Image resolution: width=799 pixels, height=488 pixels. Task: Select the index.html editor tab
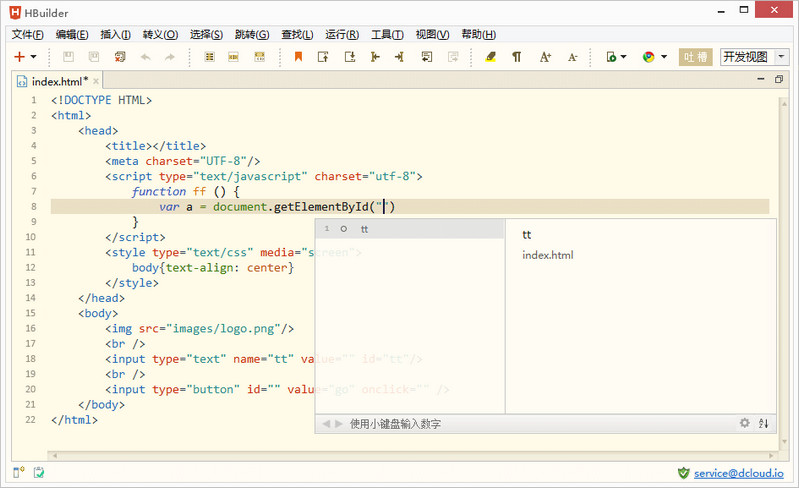[58, 81]
